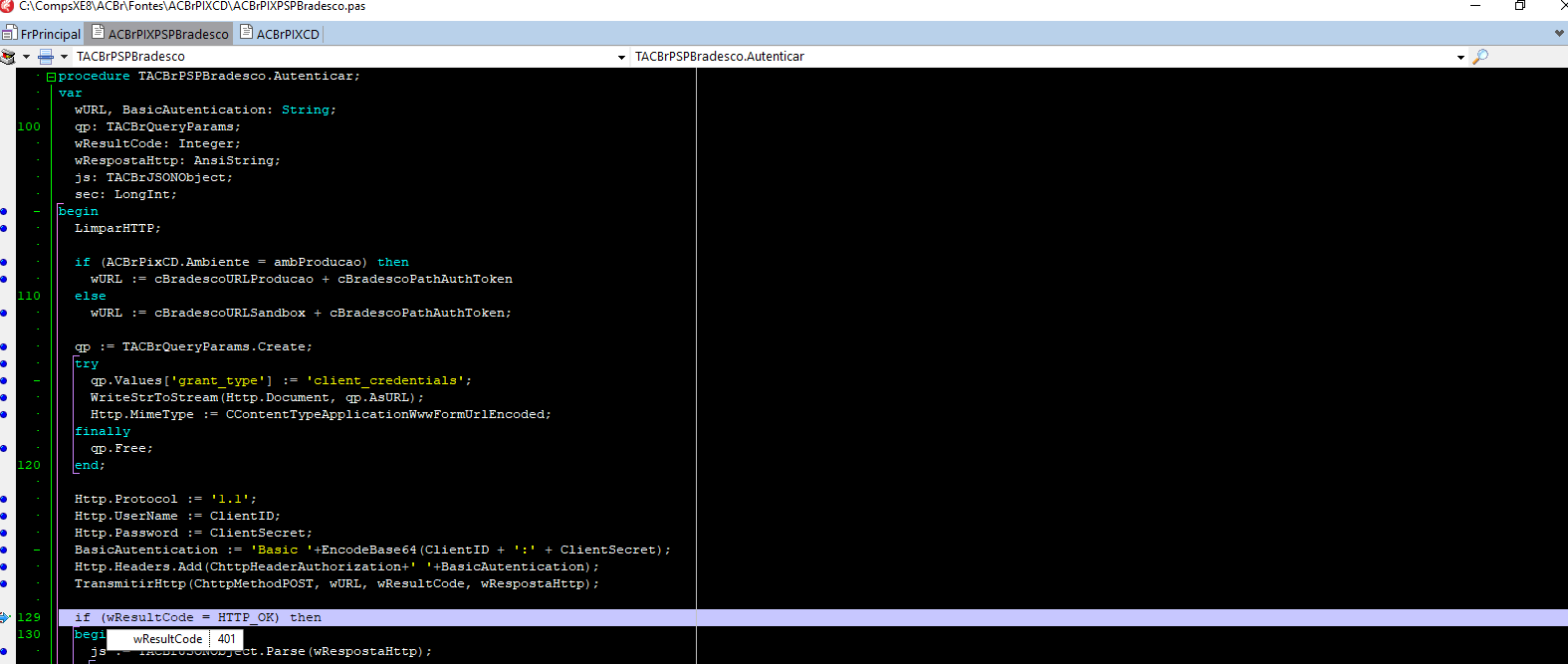
Task: Click 'Http.MimeType := CContentTypeApplicationWwwFormUrlEncoded;' line
Action: coord(321,414)
